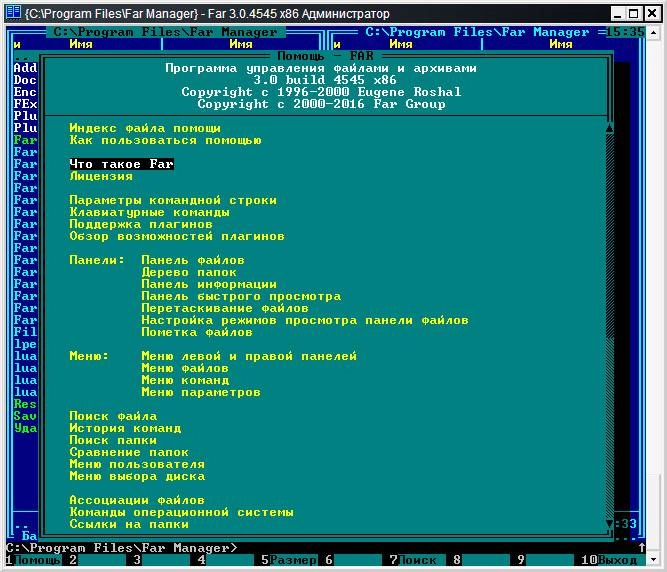Open the "Панели:" help link
Image resolution: width=667 pixels, height=572 pixels.
97,260
